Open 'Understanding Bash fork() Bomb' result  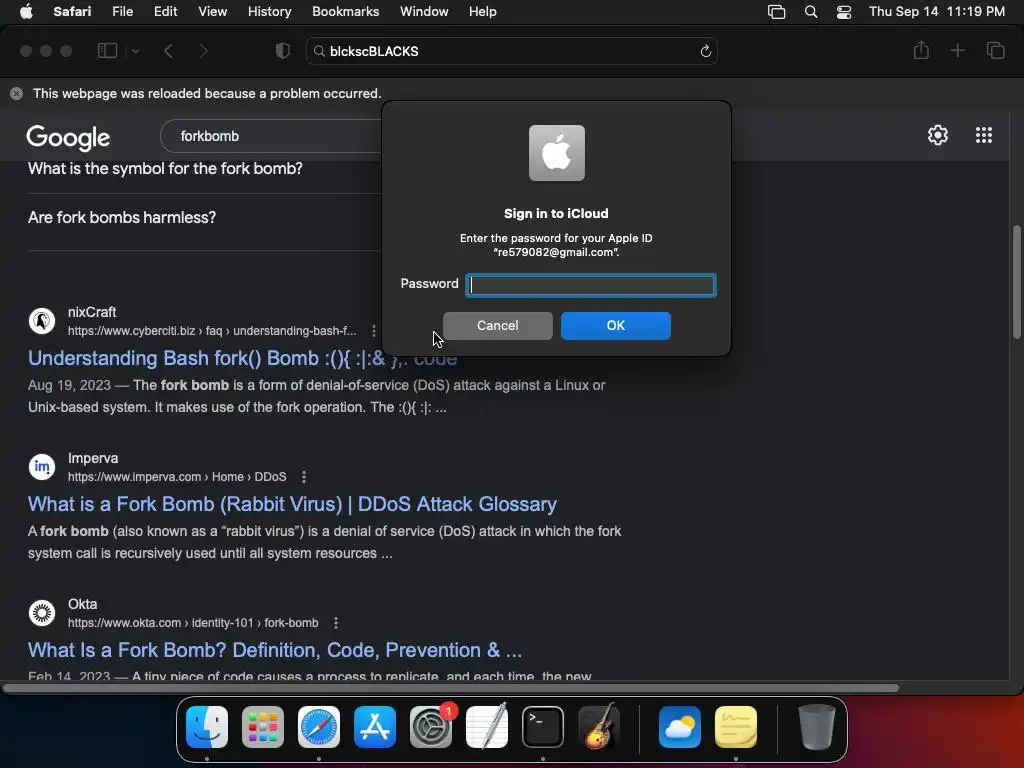242,358
